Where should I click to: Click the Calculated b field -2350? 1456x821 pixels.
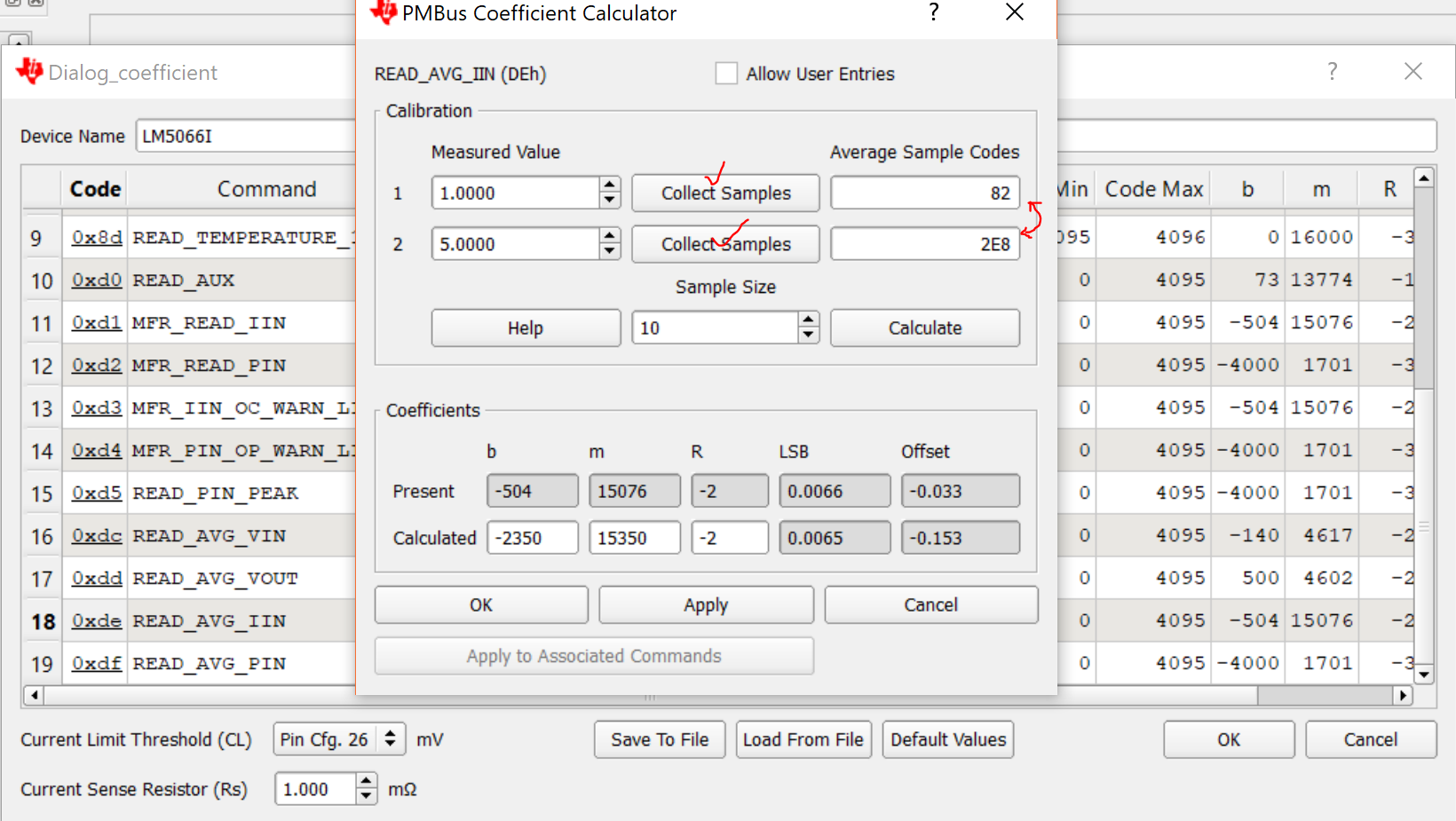tap(533, 538)
